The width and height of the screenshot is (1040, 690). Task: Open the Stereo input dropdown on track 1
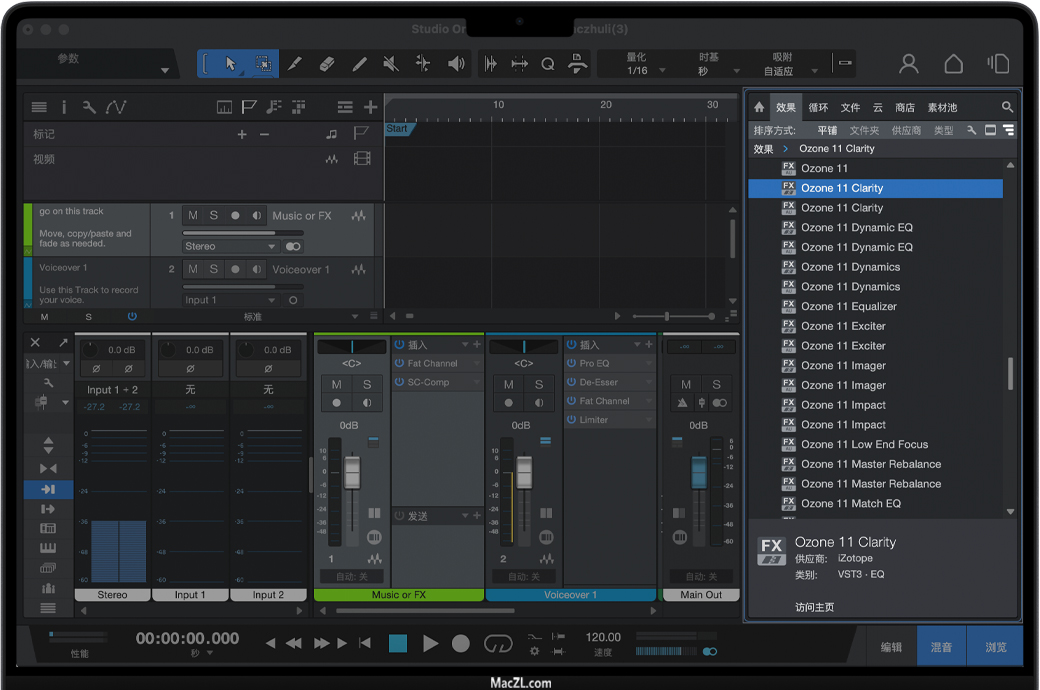230,246
